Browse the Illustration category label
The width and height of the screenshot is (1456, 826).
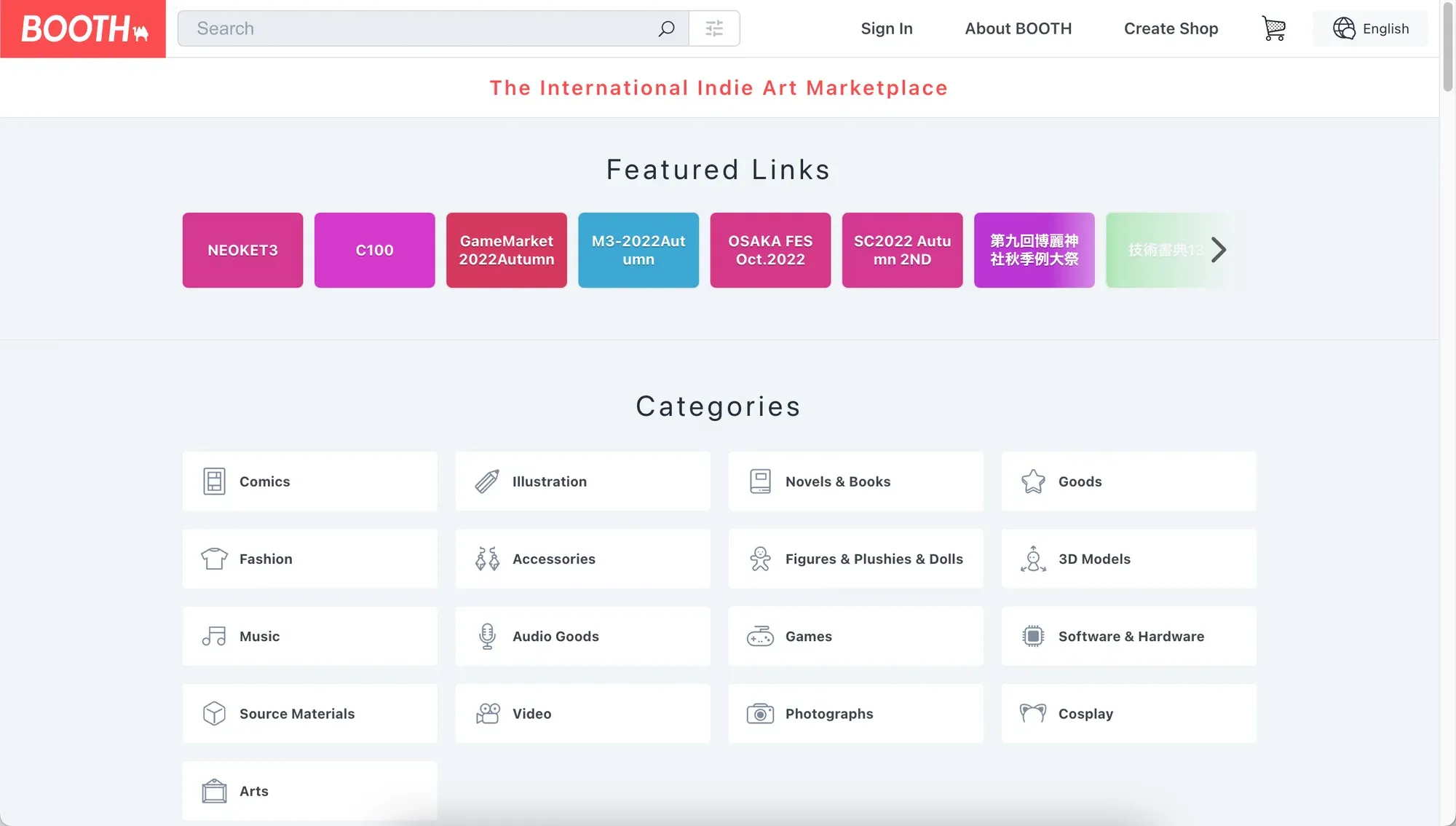(x=549, y=481)
